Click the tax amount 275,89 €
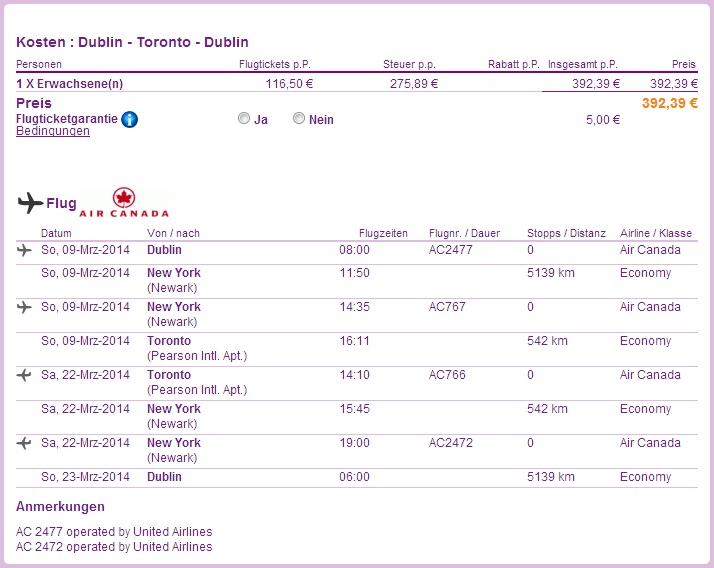 click(x=414, y=84)
